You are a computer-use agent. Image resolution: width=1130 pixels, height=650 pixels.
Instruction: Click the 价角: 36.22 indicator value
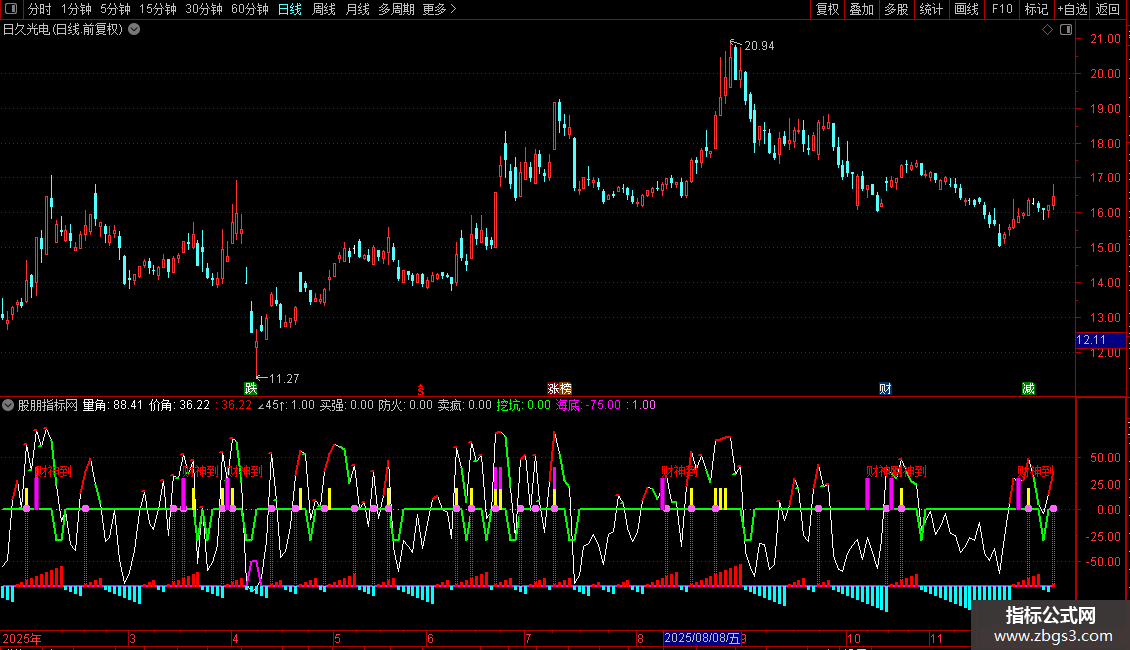point(179,405)
